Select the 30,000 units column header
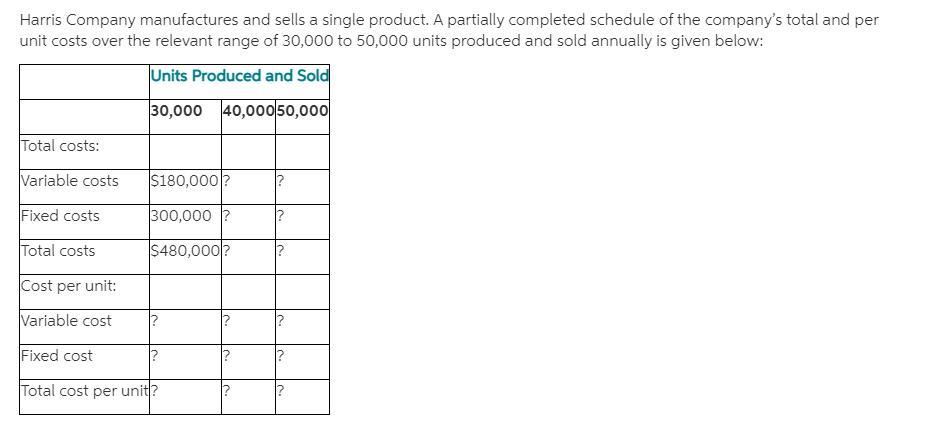 click(x=176, y=111)
